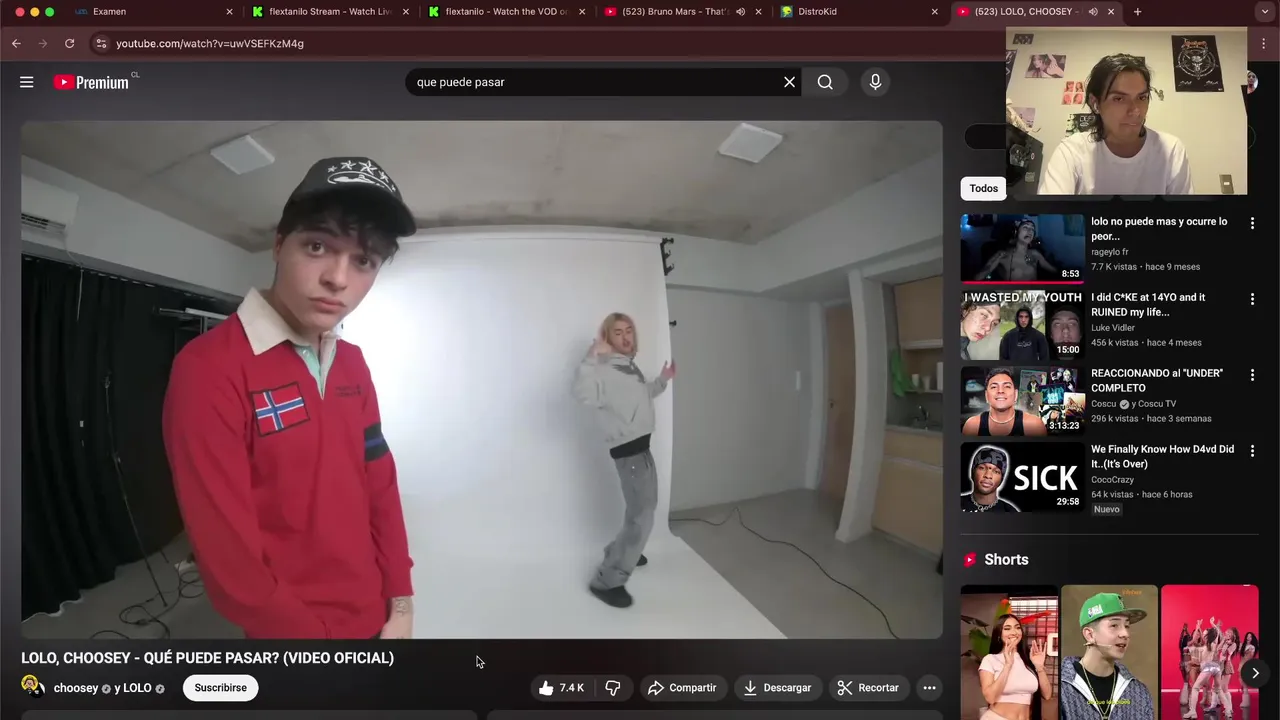Open the Short with the green cap
Screen dimensions: 1280x720
[1109, 652]
